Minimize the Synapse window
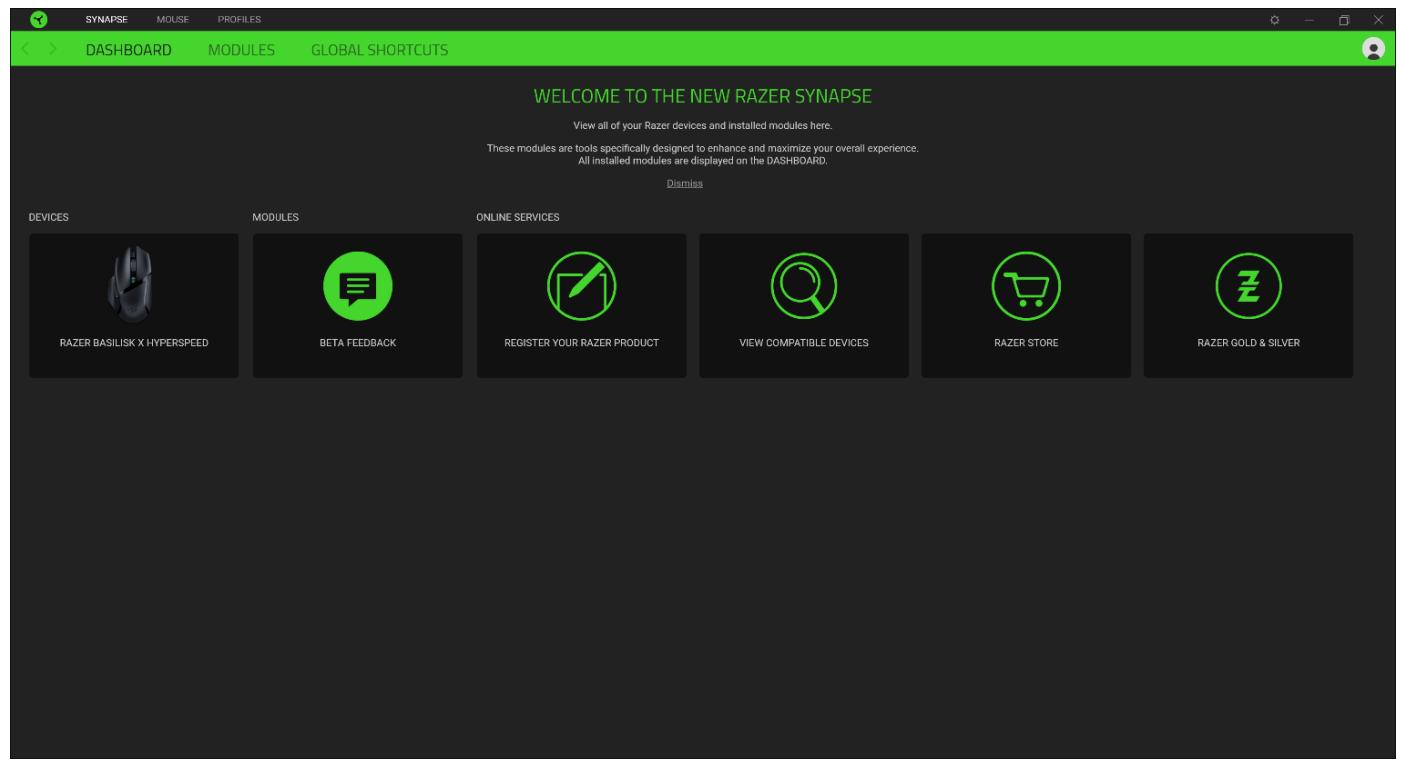Viewport: 1401px width, 765px height. 1309,20
